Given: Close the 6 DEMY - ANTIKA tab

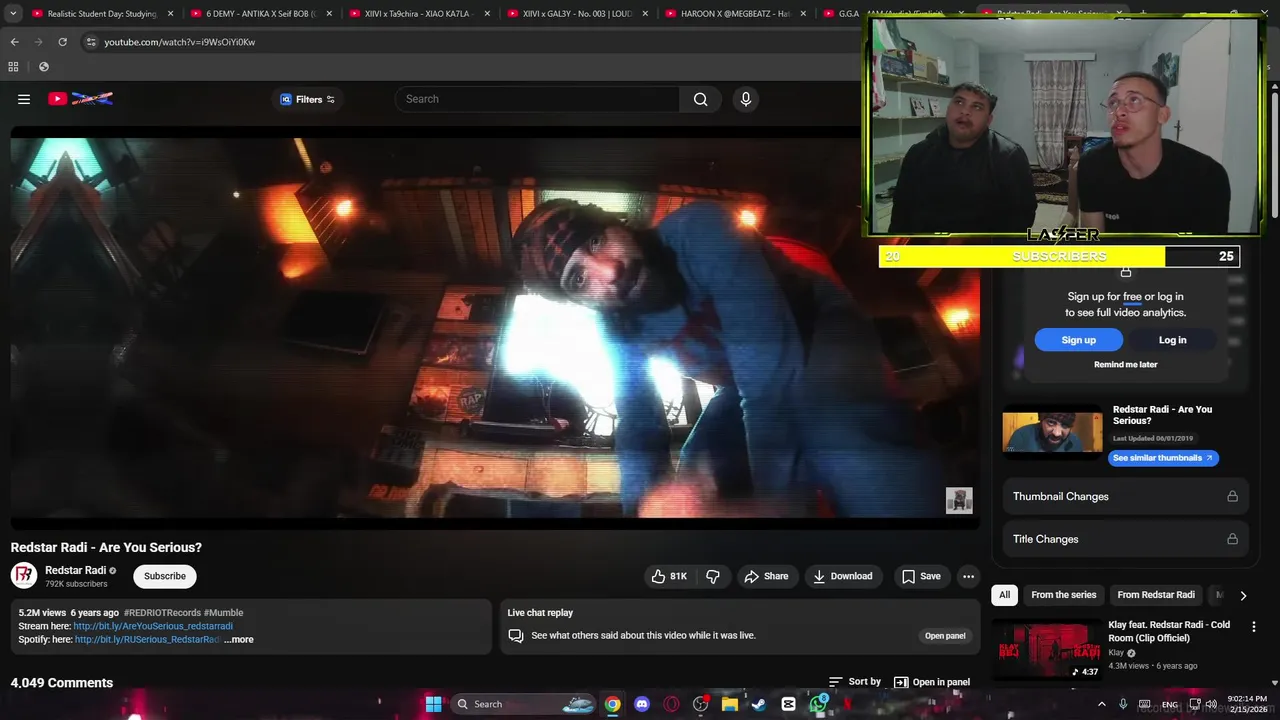Looking at the screenshot, I should tap(329, 14).
